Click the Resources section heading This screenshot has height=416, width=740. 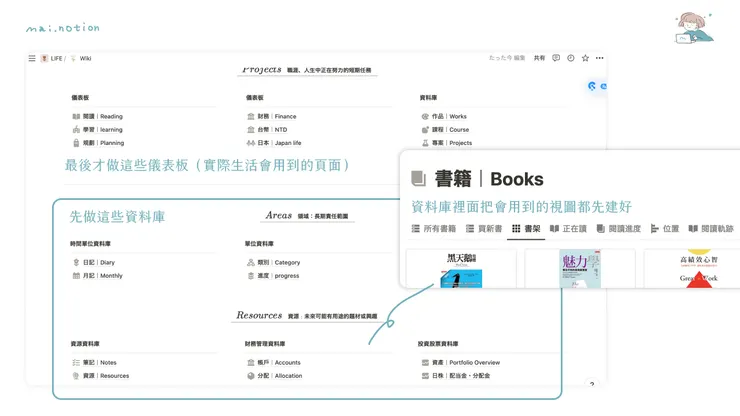pos(259,315)
